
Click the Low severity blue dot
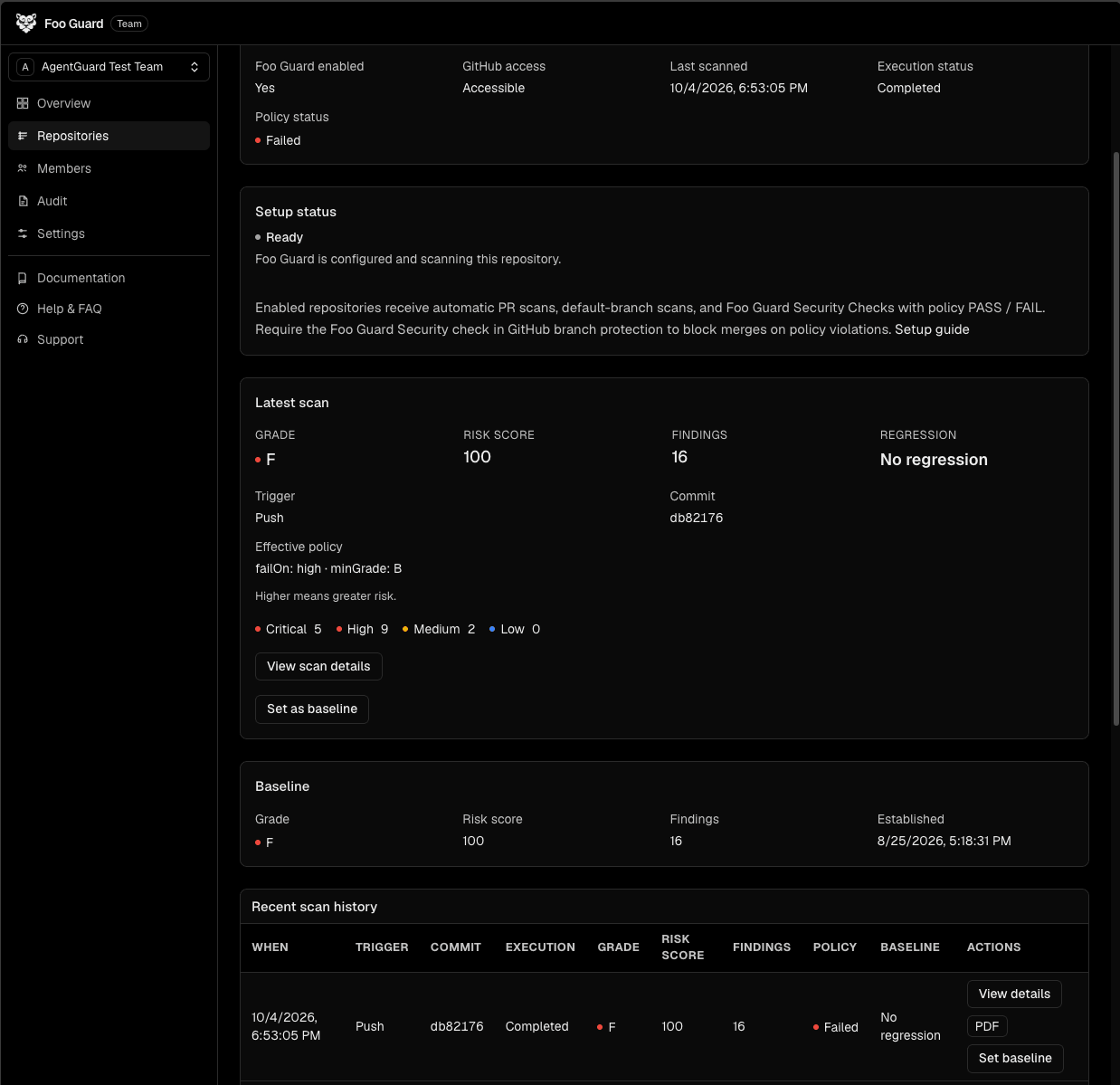click(x=492, y=629)
